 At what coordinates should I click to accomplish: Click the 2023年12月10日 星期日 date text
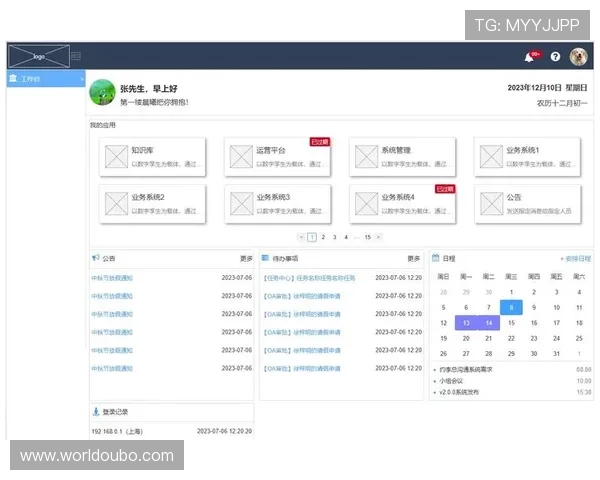(547, 88)
